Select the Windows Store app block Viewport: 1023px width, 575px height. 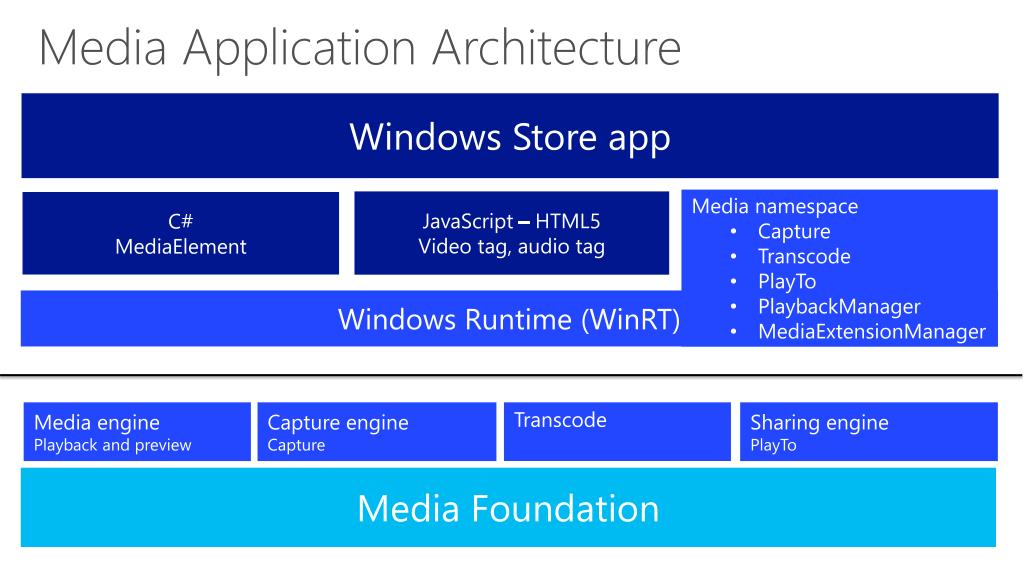510,136
